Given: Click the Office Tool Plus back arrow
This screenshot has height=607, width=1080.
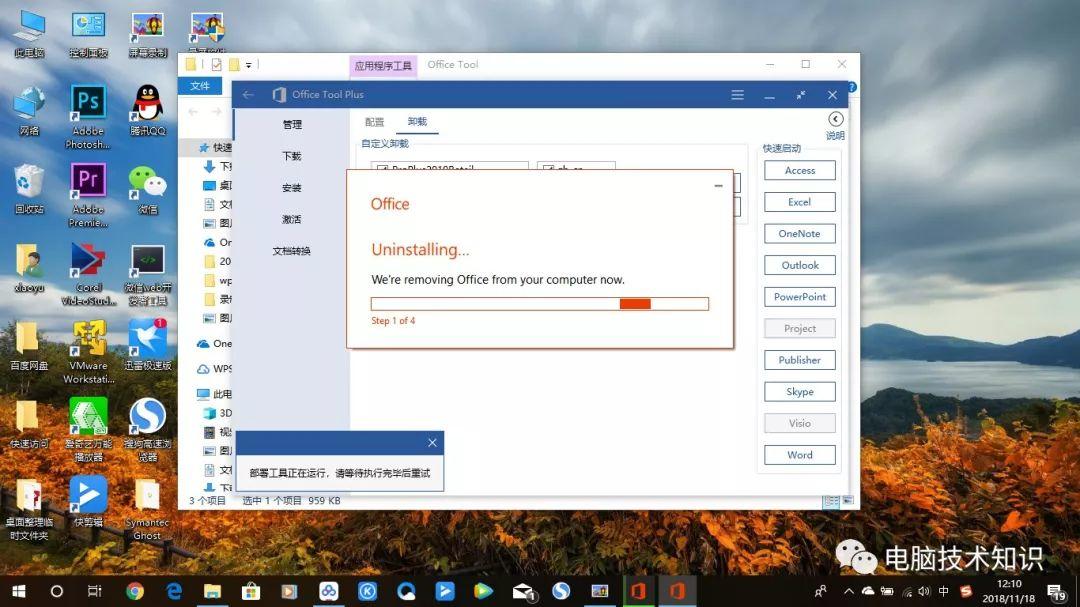Looking at the screenshot, I should (x=248, y=94).
